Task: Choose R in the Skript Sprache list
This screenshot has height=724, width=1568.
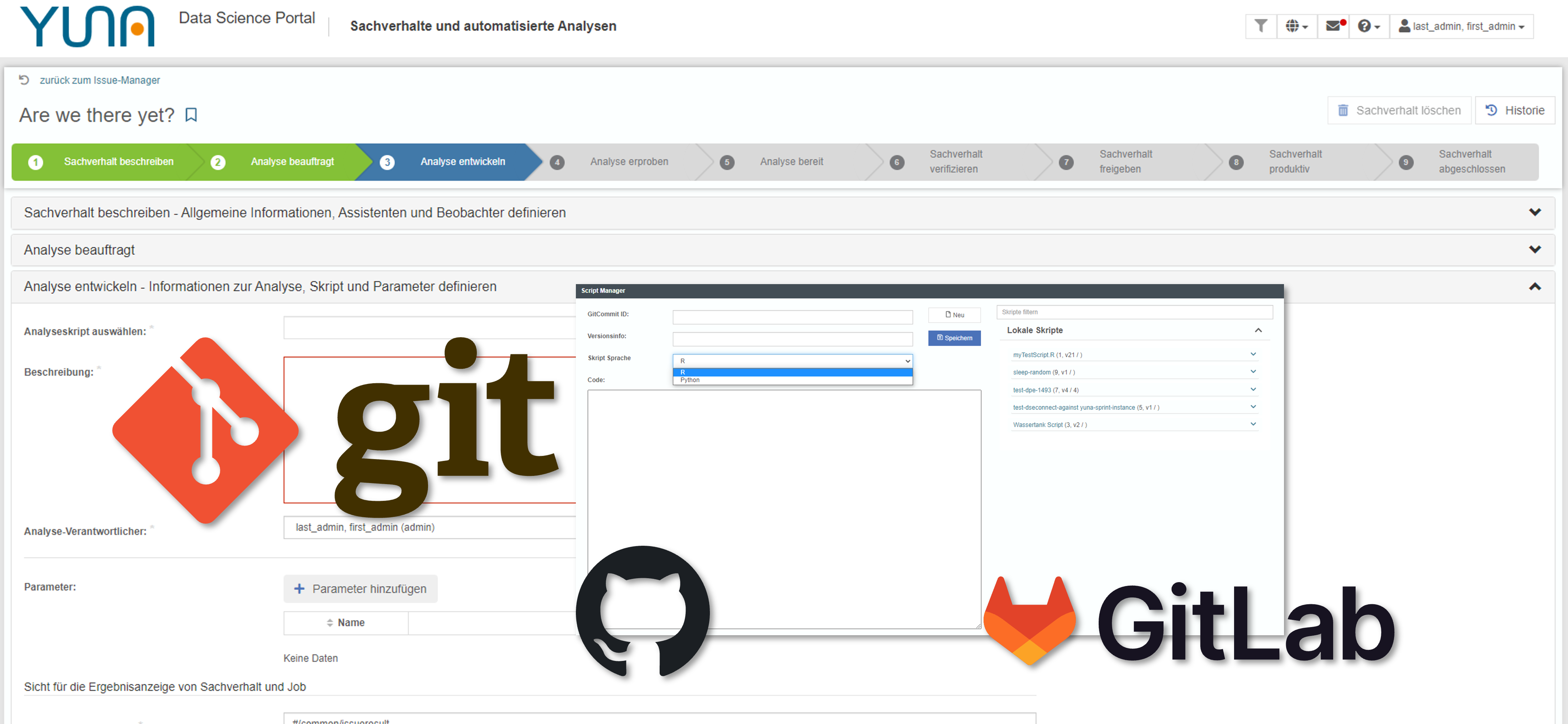Action: coord(792,372)
